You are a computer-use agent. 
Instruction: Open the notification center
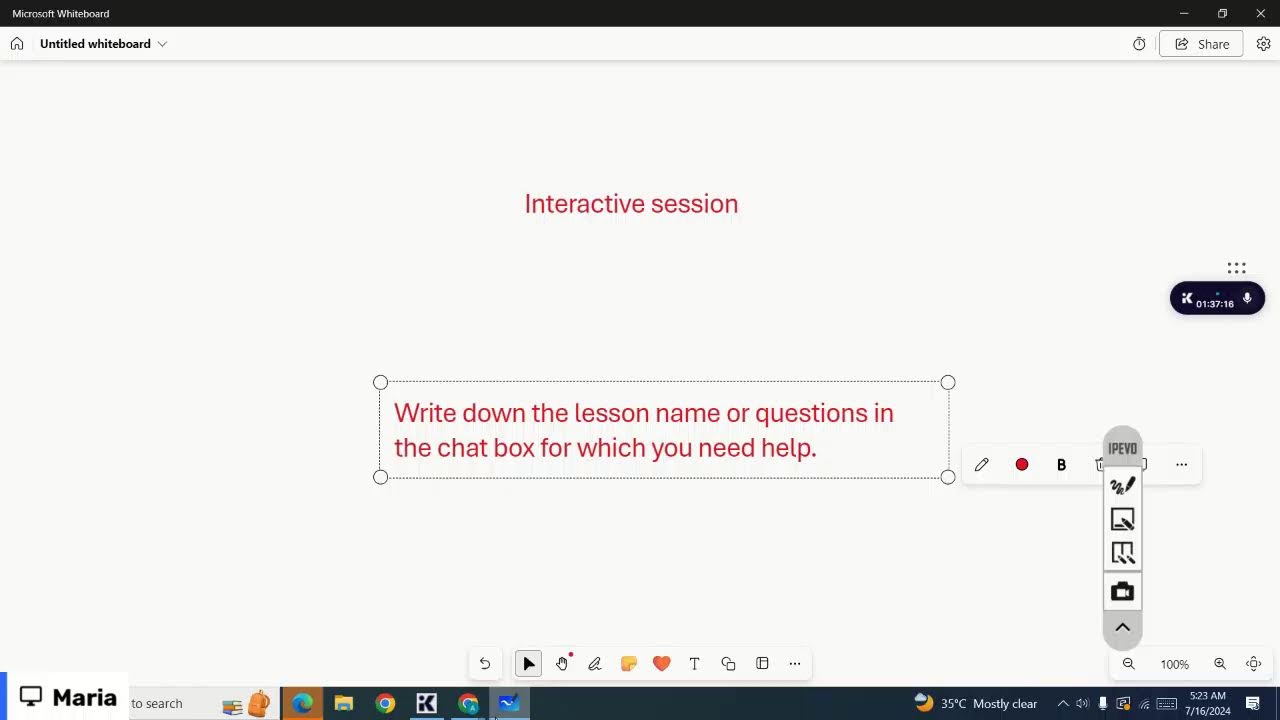click(x=1253, y=704)
